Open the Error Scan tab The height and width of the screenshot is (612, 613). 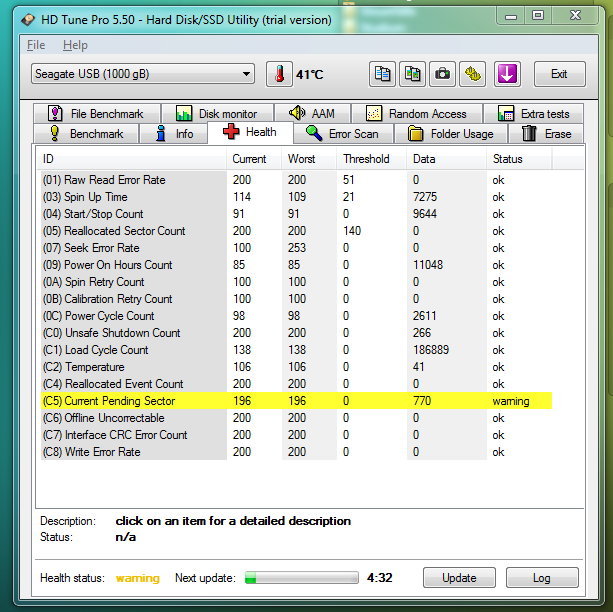pos(343,134)
